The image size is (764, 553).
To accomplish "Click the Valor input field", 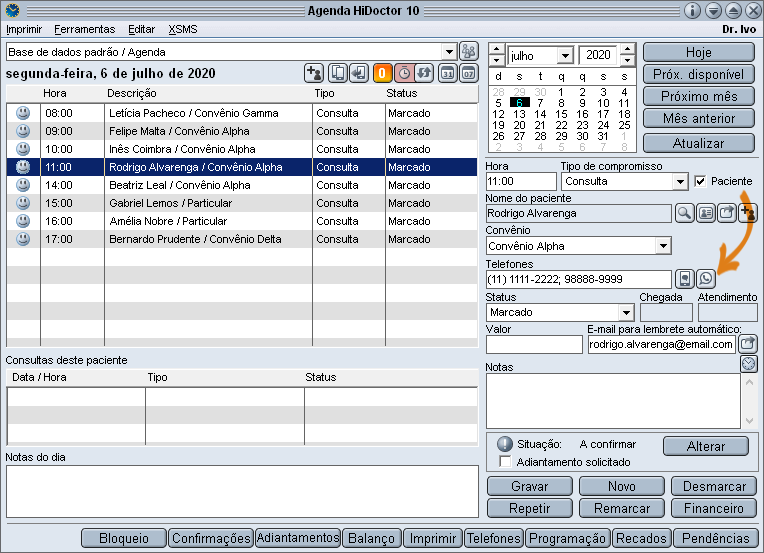I will point(534,344).
